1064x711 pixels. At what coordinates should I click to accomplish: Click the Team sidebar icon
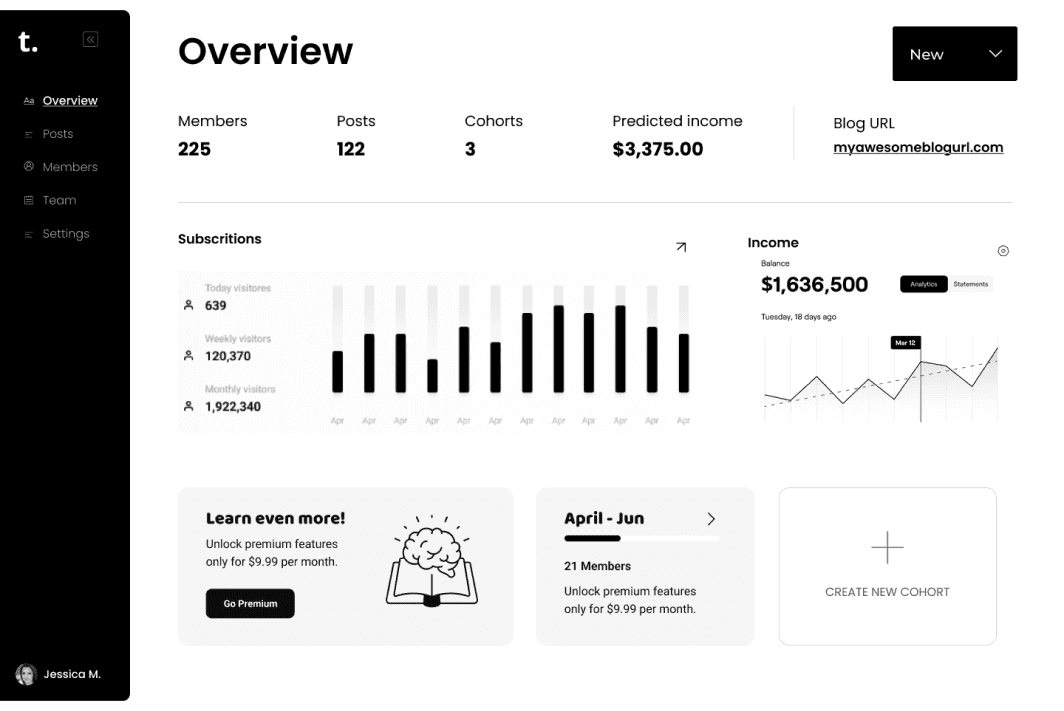coord(28,200)
